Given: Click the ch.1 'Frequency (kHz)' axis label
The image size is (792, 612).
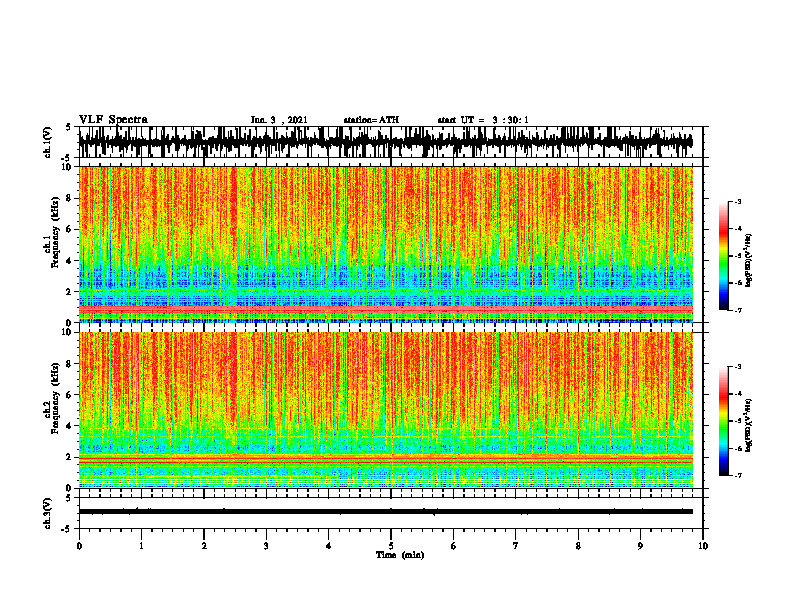Looking at the screenshot, I should (56, 232).
